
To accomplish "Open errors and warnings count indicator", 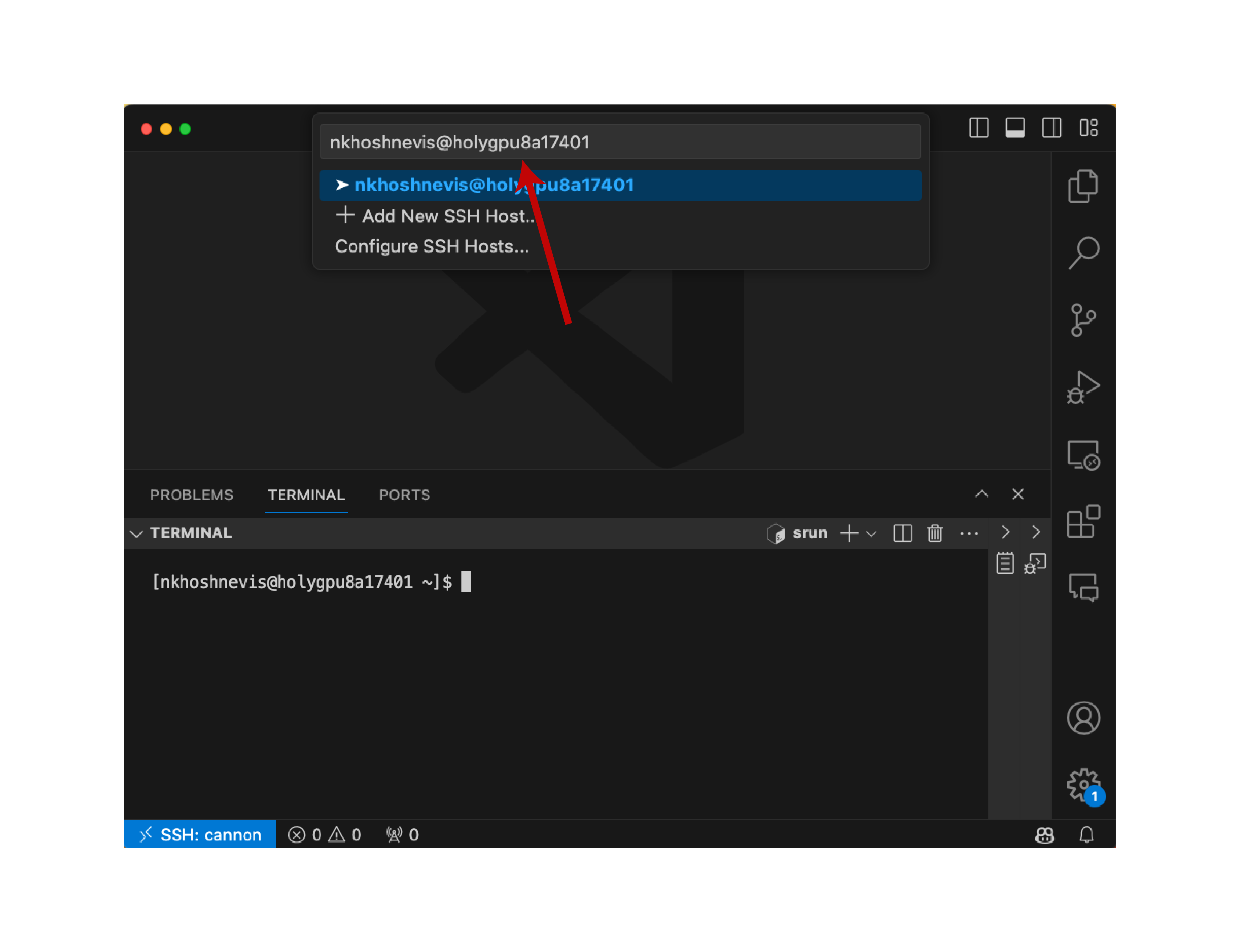I will [325, 834].
